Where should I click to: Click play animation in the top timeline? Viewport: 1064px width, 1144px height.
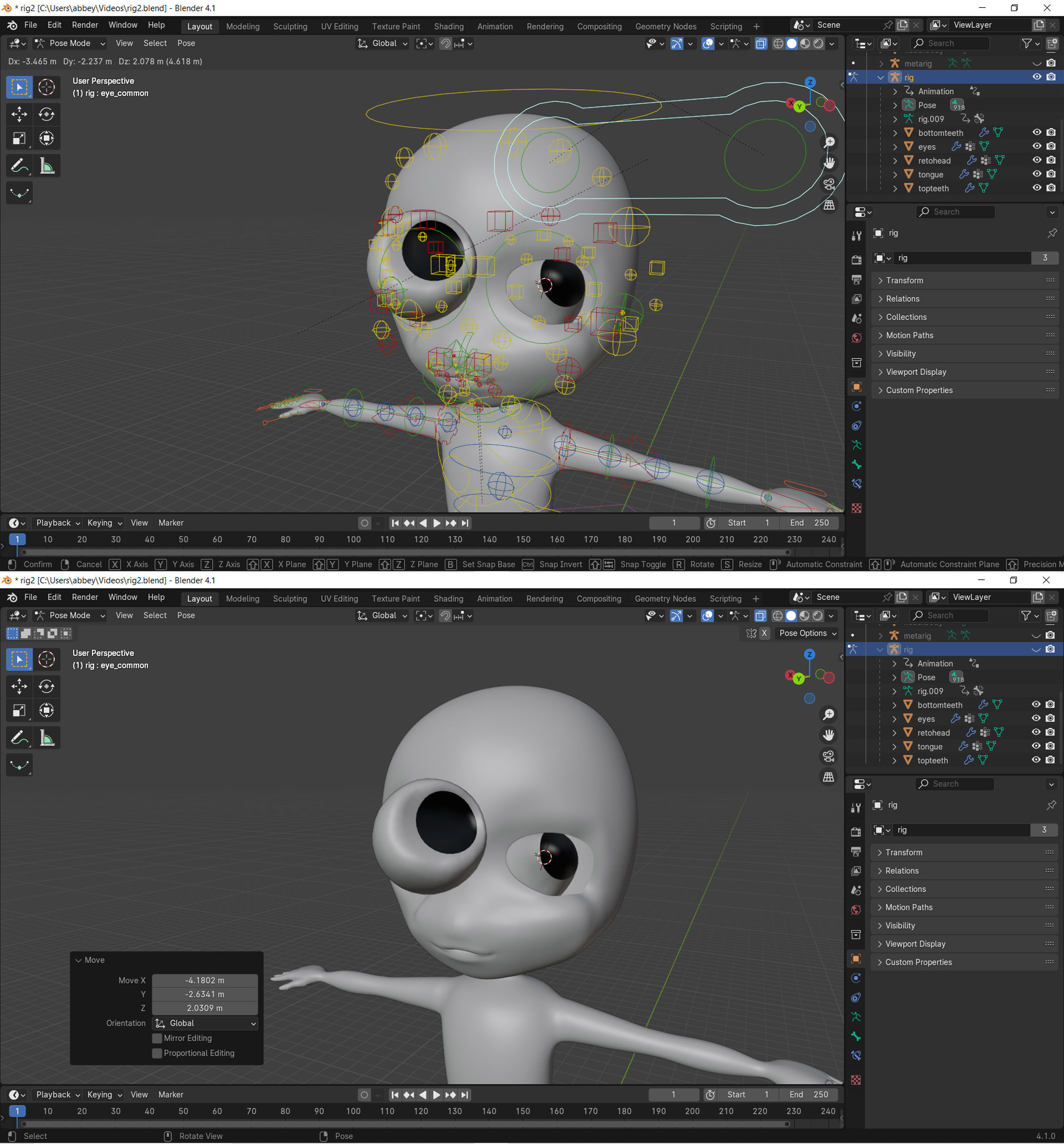(x=437, y=523)
